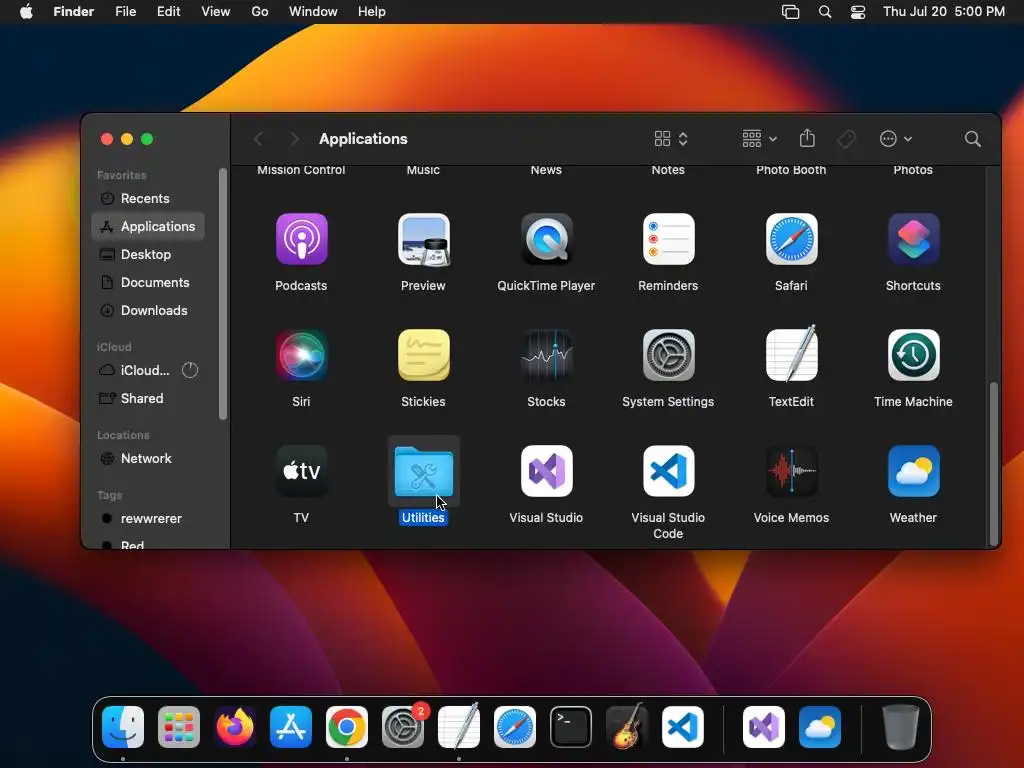This screenshot has width=1024, height=768.
Task: Open the Group By dropdown
Action: coord(759,139)
